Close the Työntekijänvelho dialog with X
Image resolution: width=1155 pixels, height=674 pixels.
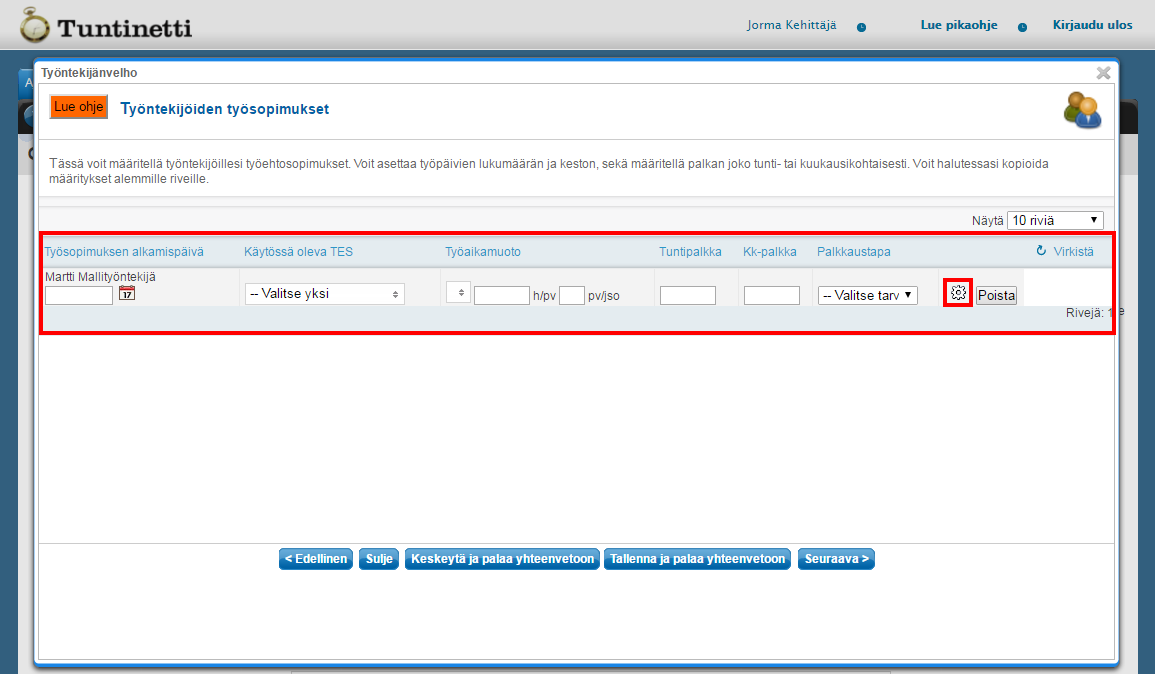(1103, 73)
